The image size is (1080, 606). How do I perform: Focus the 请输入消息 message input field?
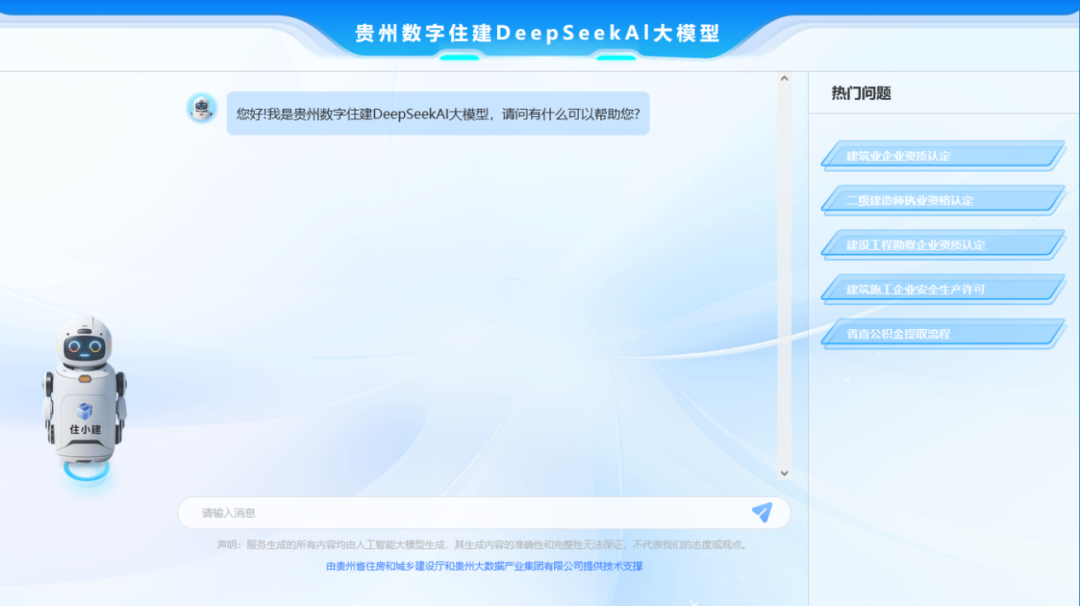(468, 513)
